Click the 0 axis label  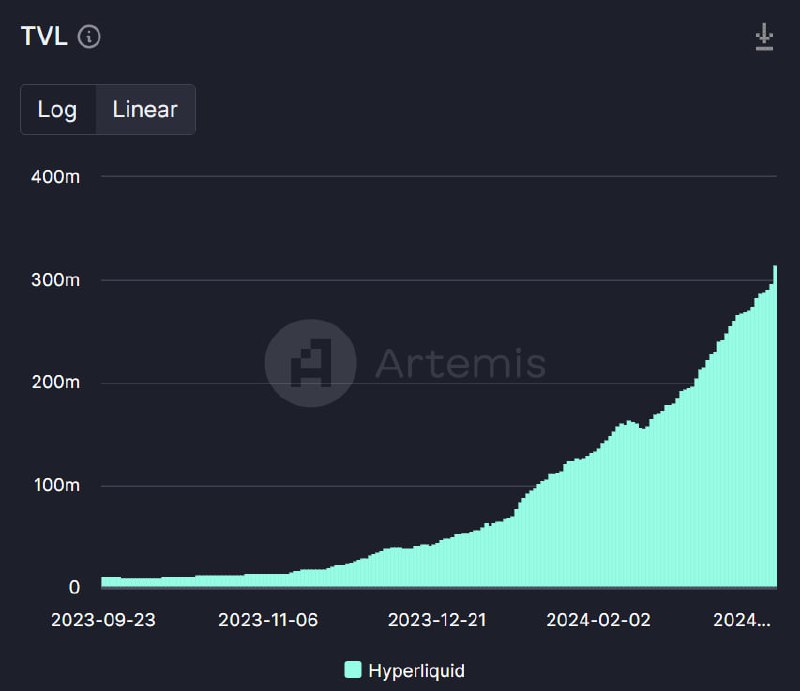pos(74,587)
